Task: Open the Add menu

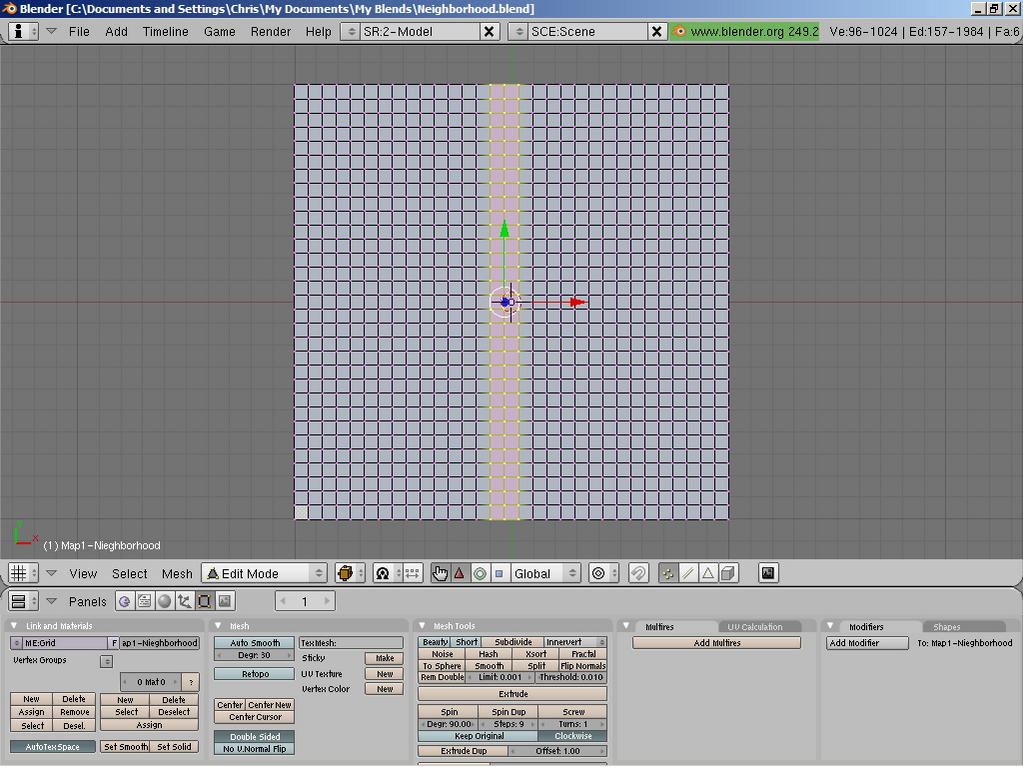Action: pos(116,31)
